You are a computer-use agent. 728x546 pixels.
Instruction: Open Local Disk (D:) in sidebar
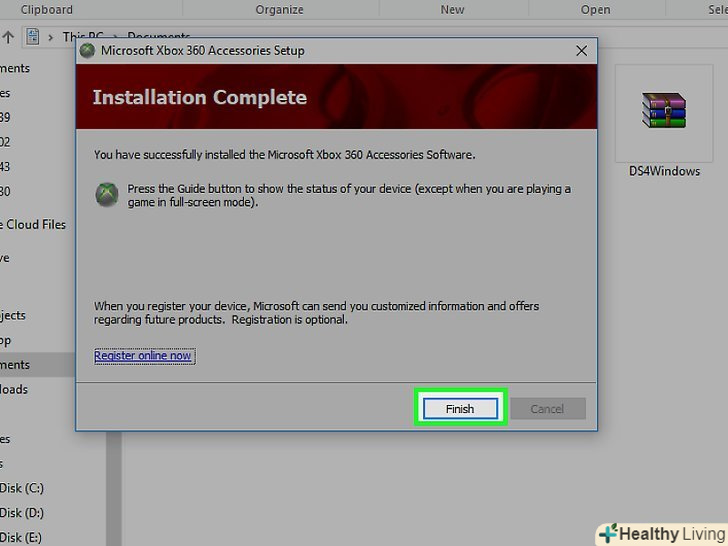tap(22, 513)
